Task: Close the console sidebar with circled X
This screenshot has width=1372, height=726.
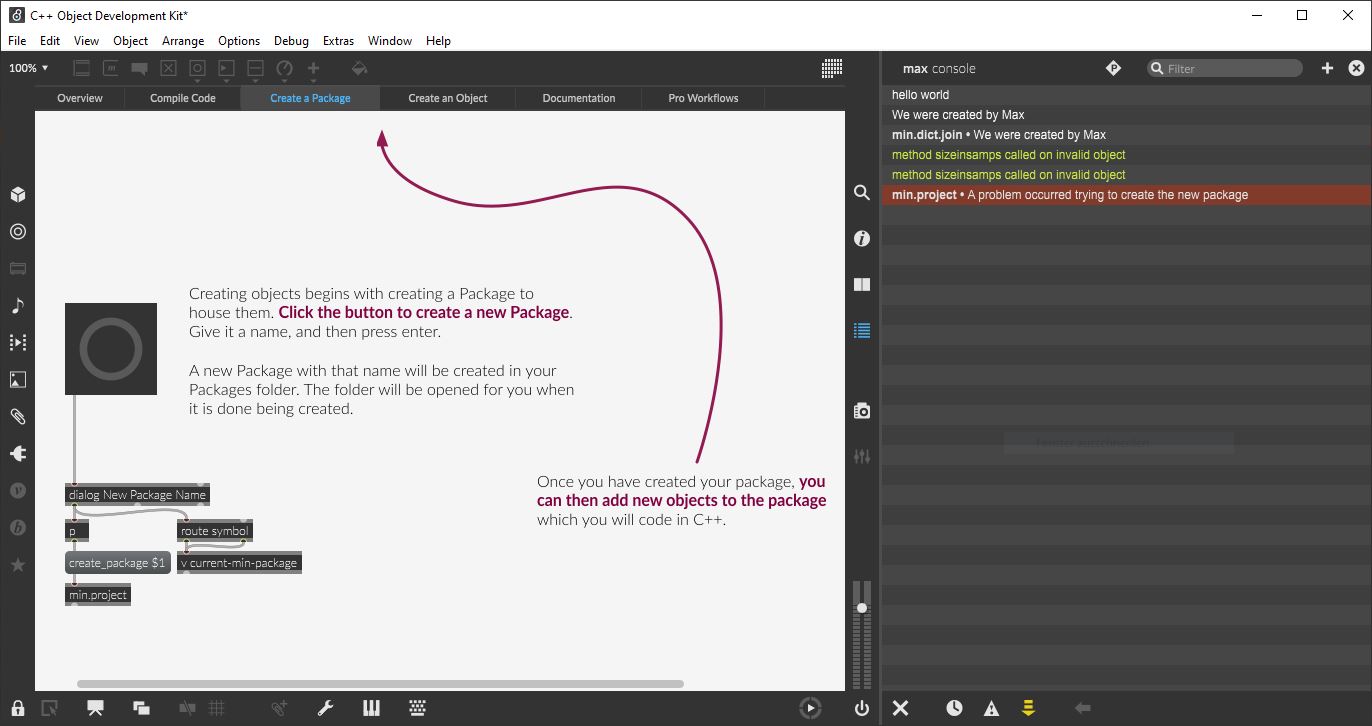Action: [x=1356, y=68]
